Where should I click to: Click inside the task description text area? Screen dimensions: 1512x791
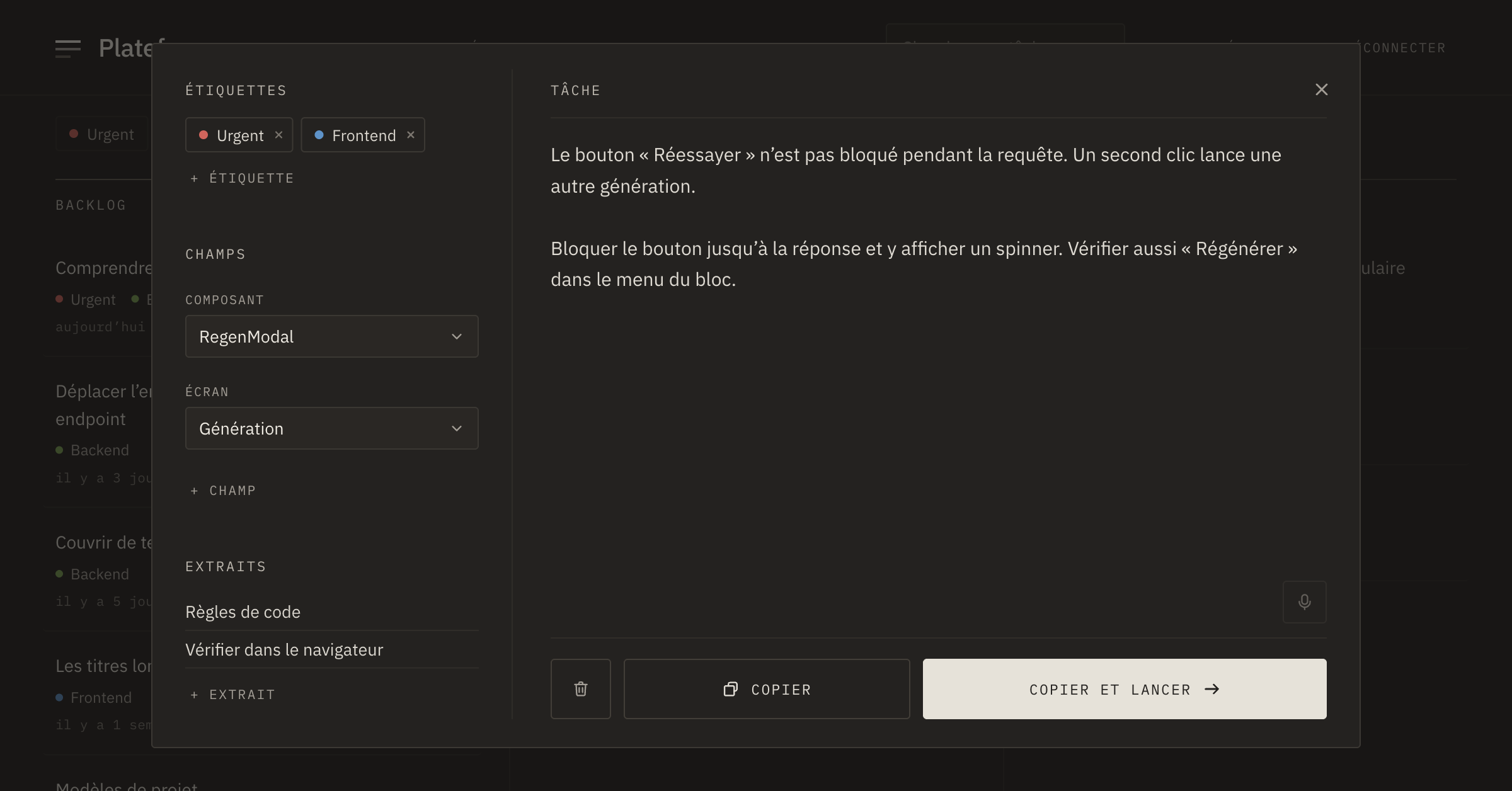pyautogui.click(x=939, y=378)
